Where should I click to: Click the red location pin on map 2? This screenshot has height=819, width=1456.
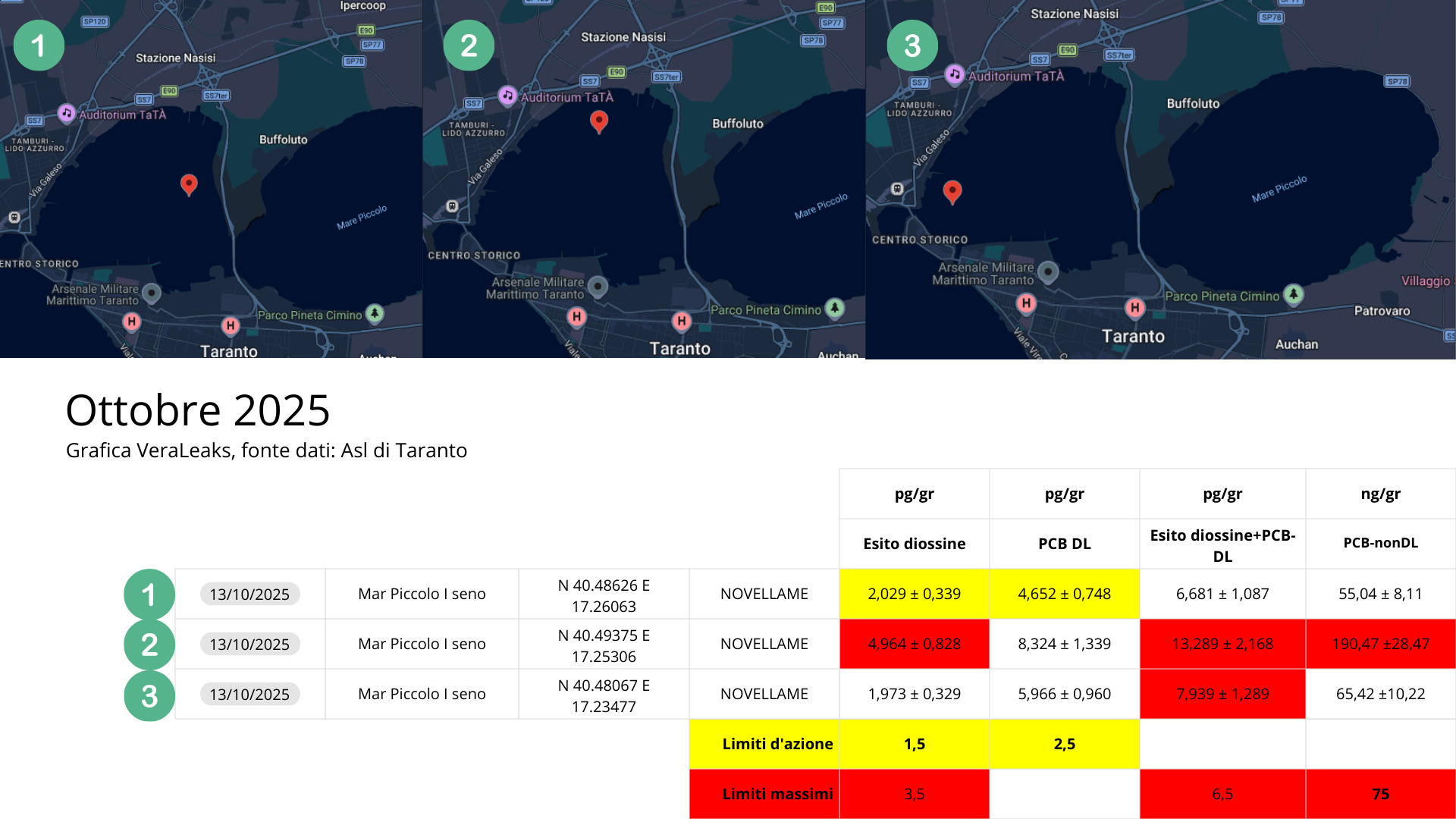click(599, 121)
